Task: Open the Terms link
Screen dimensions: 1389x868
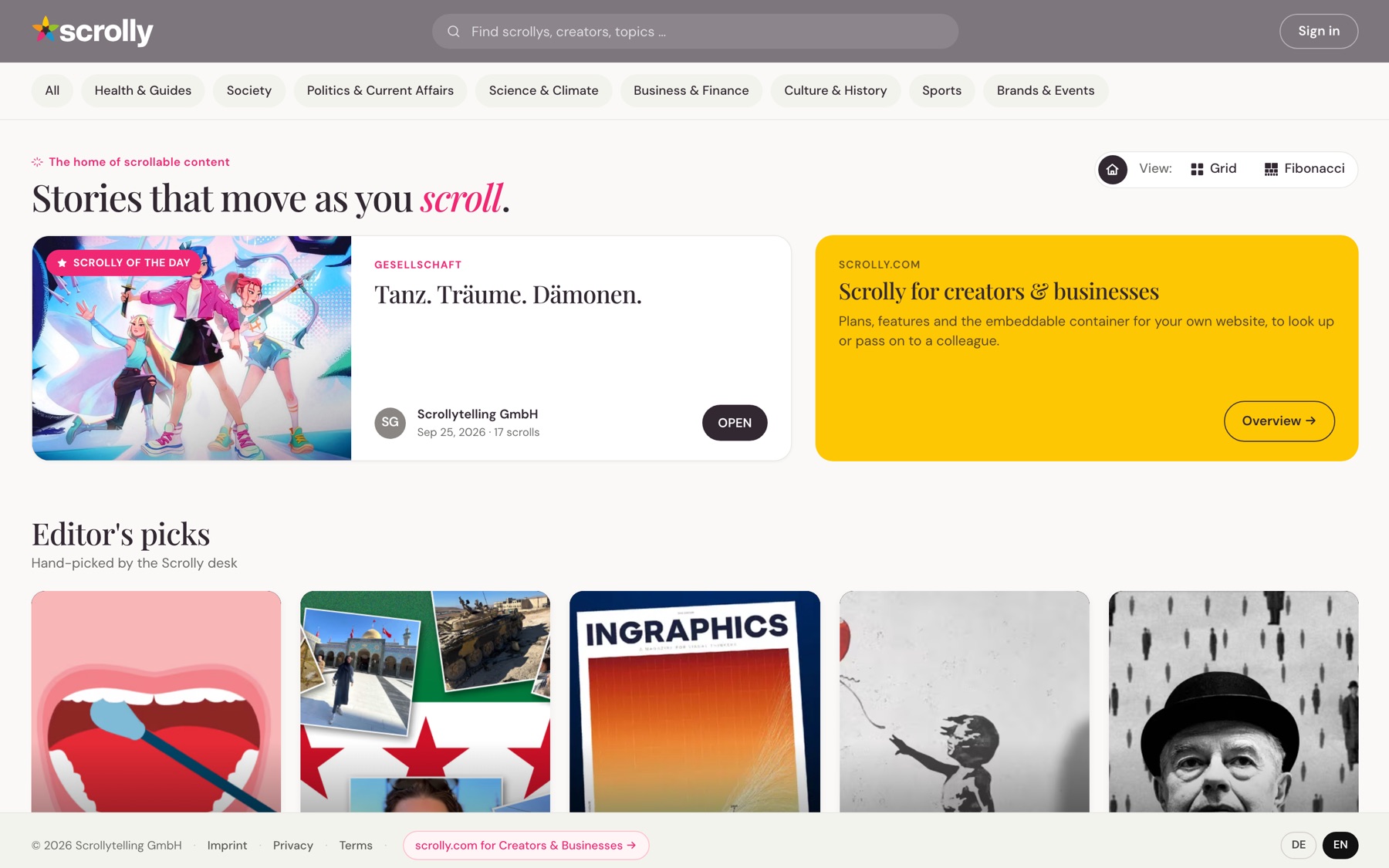Action: (x=356, y=846)
